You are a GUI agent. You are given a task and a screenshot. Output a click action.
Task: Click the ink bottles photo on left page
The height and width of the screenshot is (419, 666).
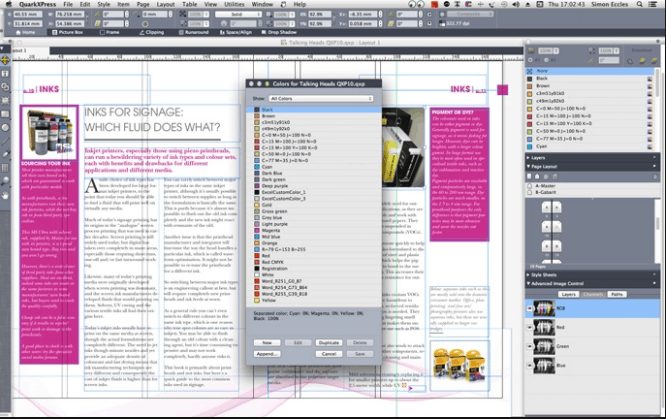tap(49, 132)
